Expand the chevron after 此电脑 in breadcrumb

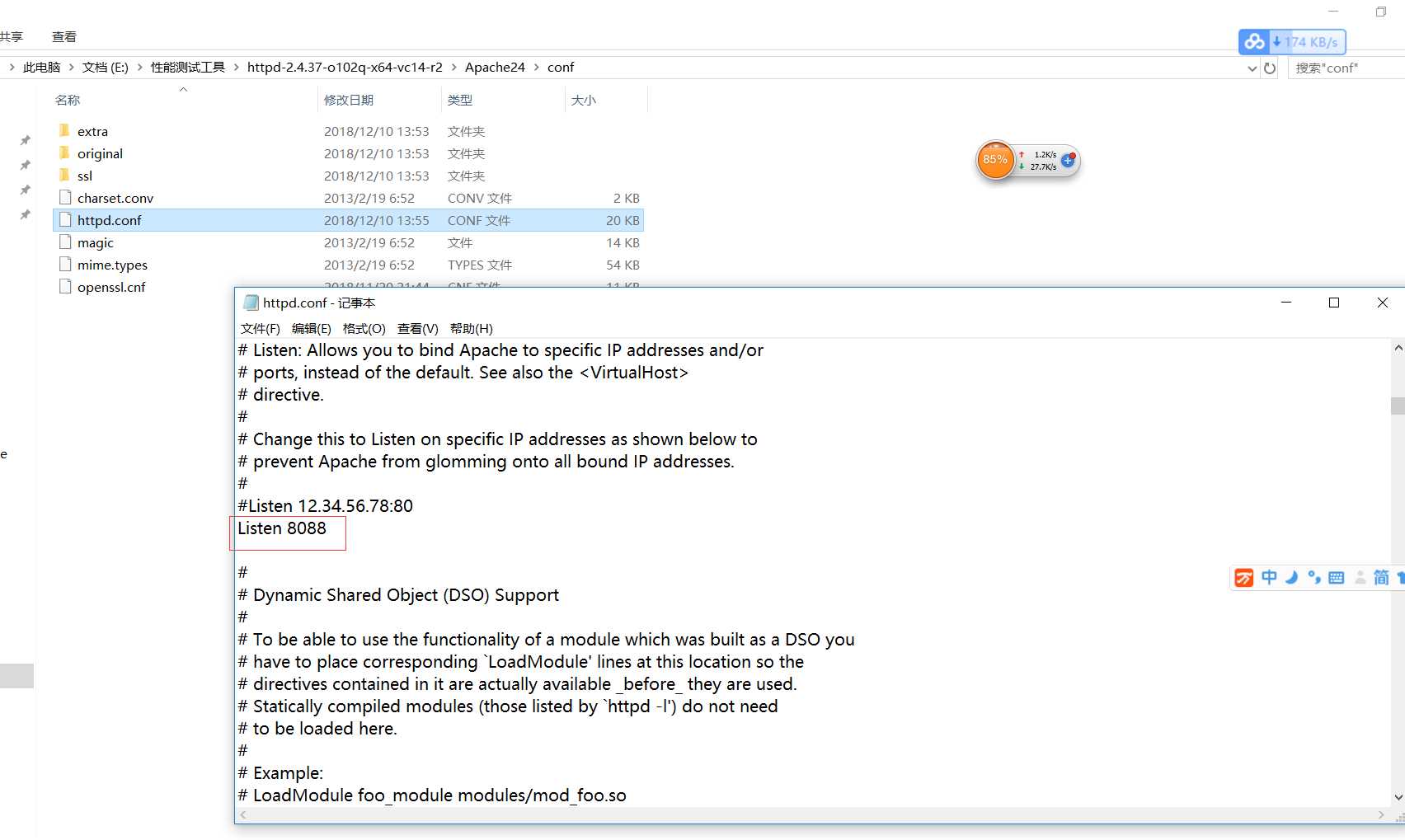(x=72, y=67)
